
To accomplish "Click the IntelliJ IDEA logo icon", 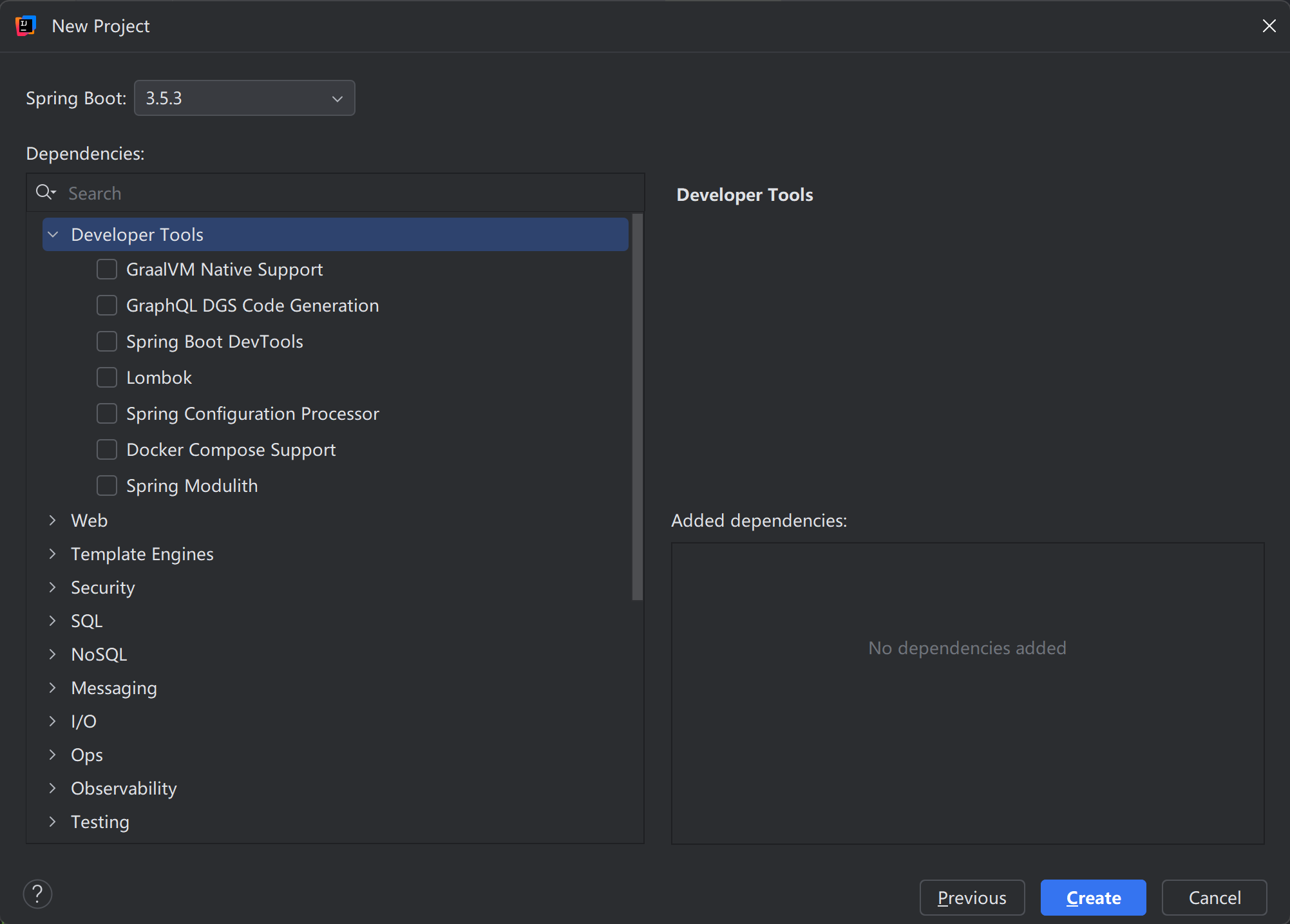I will click(x=26, y=26).
